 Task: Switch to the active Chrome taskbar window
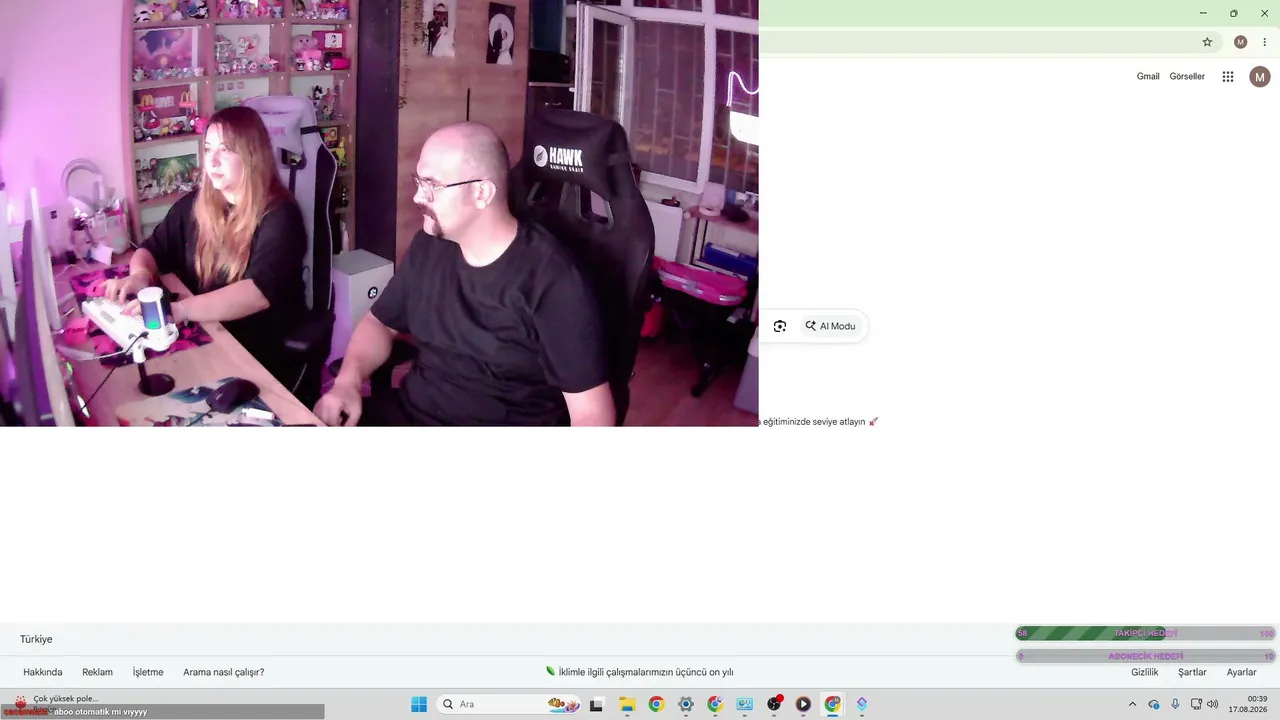pos(833,704)
